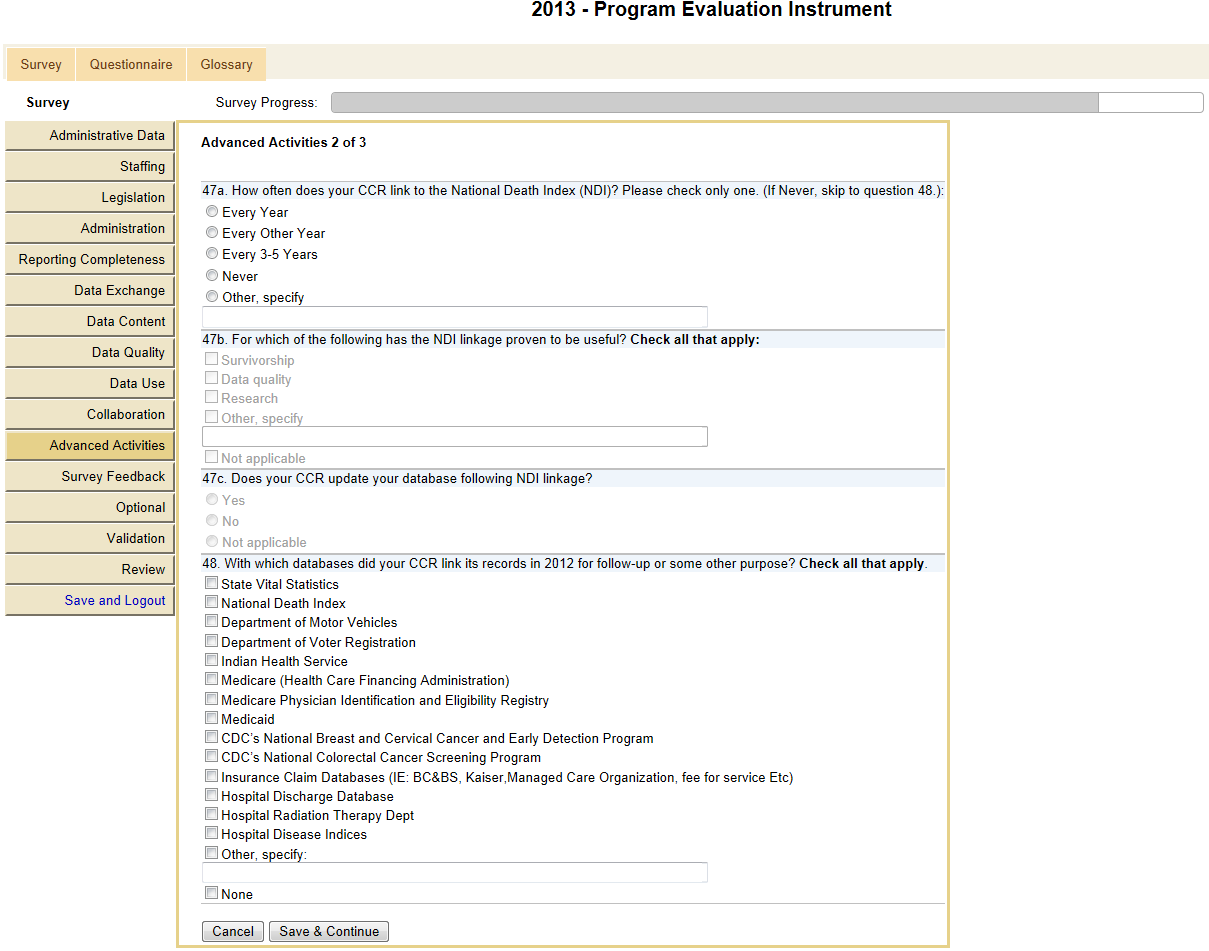Image resolution: width=1209 pixels, height=951 pixels.
Task: Switch to the Glossary tab
Action: point(226,64)
